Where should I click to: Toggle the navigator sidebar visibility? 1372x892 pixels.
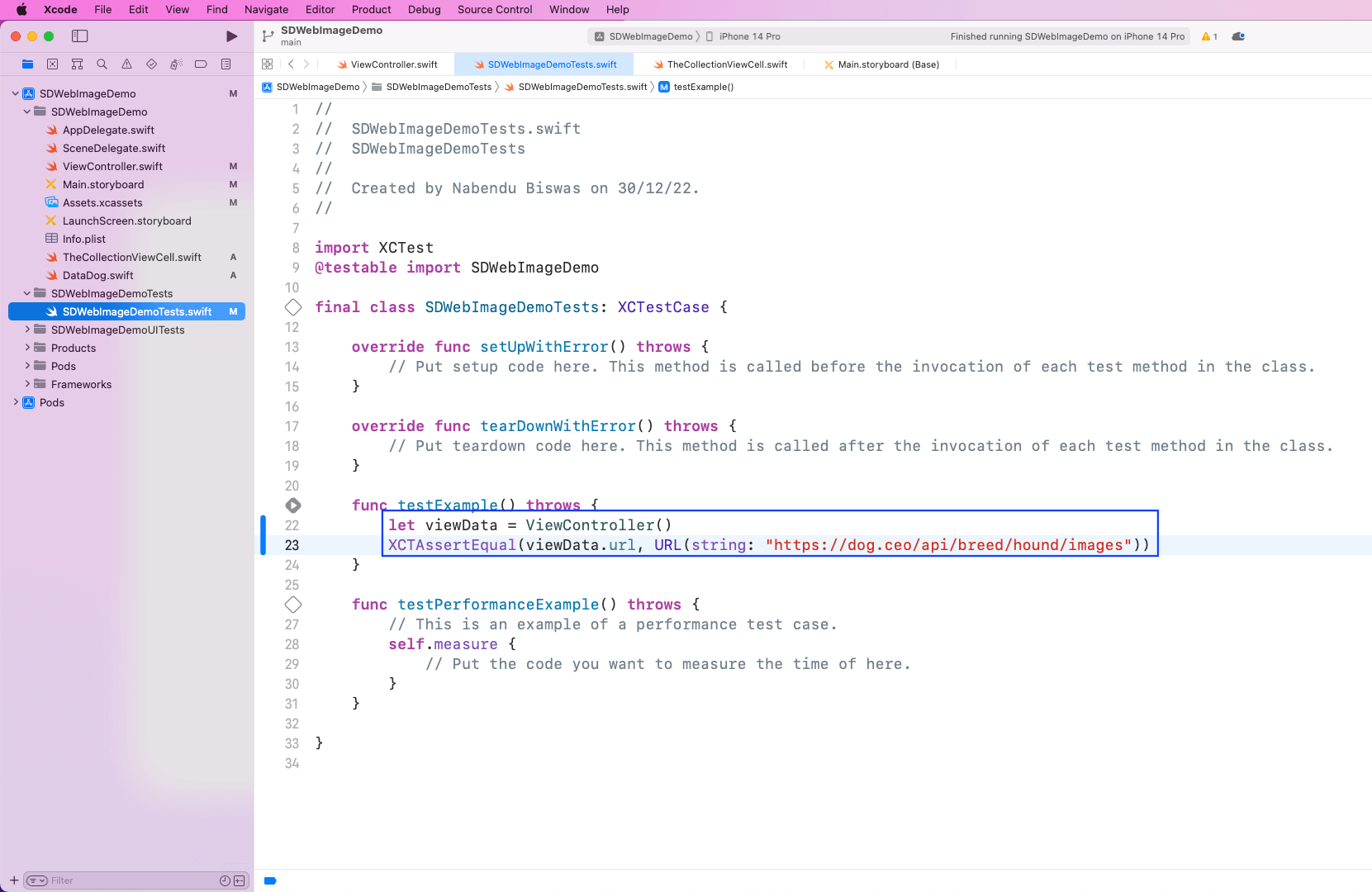80,36
